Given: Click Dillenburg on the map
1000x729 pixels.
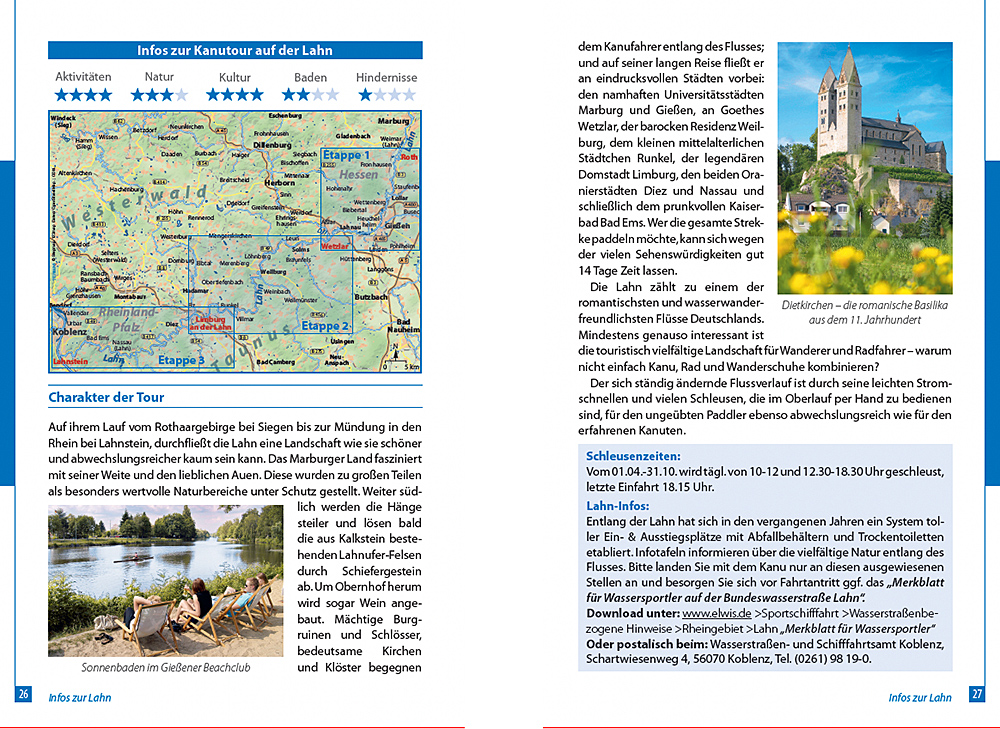Looking at the screenshot, I should tap(272, 145).
